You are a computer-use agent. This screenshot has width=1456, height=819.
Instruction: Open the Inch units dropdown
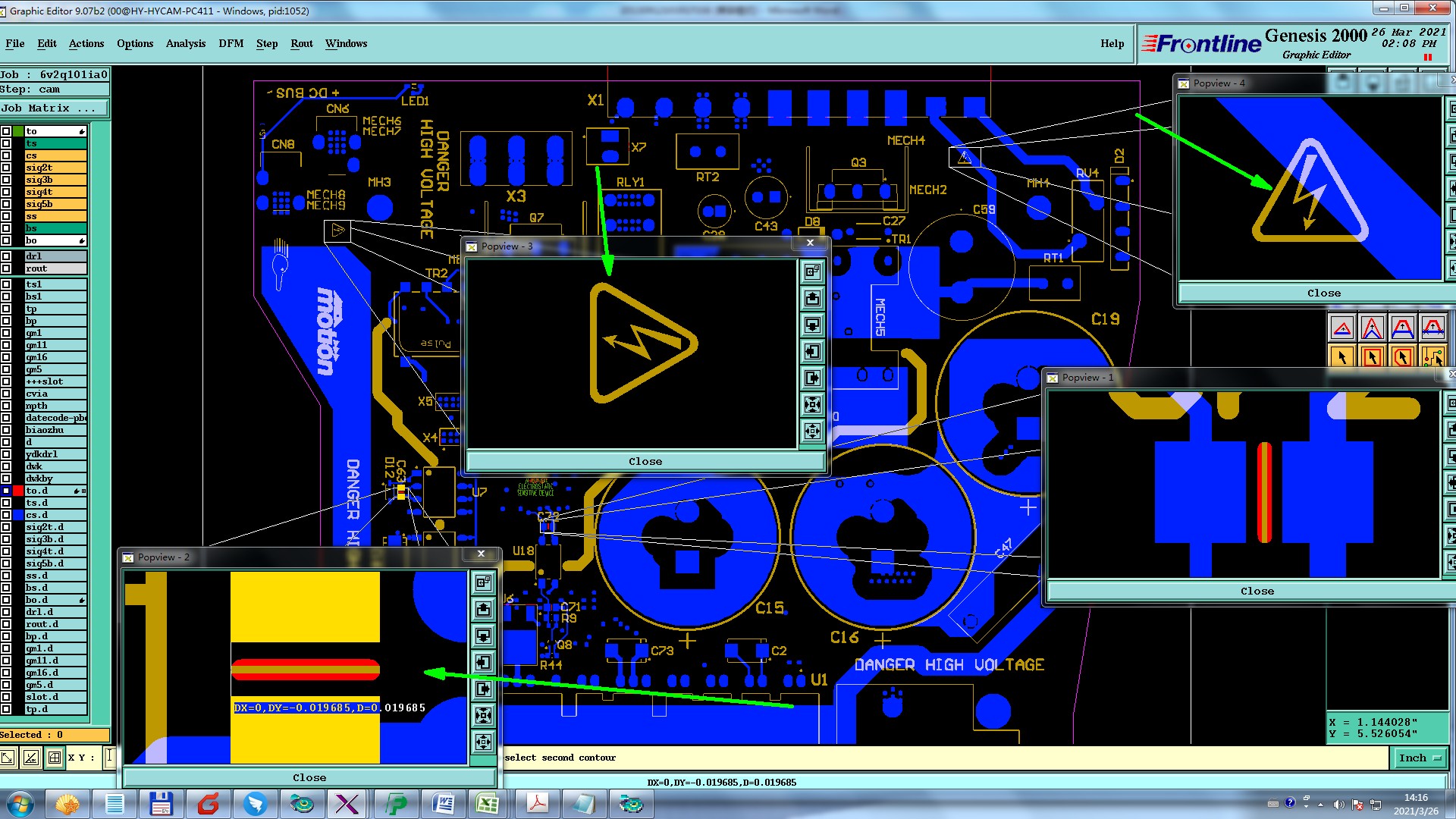pyautogui.click(x=1420, y=758)
